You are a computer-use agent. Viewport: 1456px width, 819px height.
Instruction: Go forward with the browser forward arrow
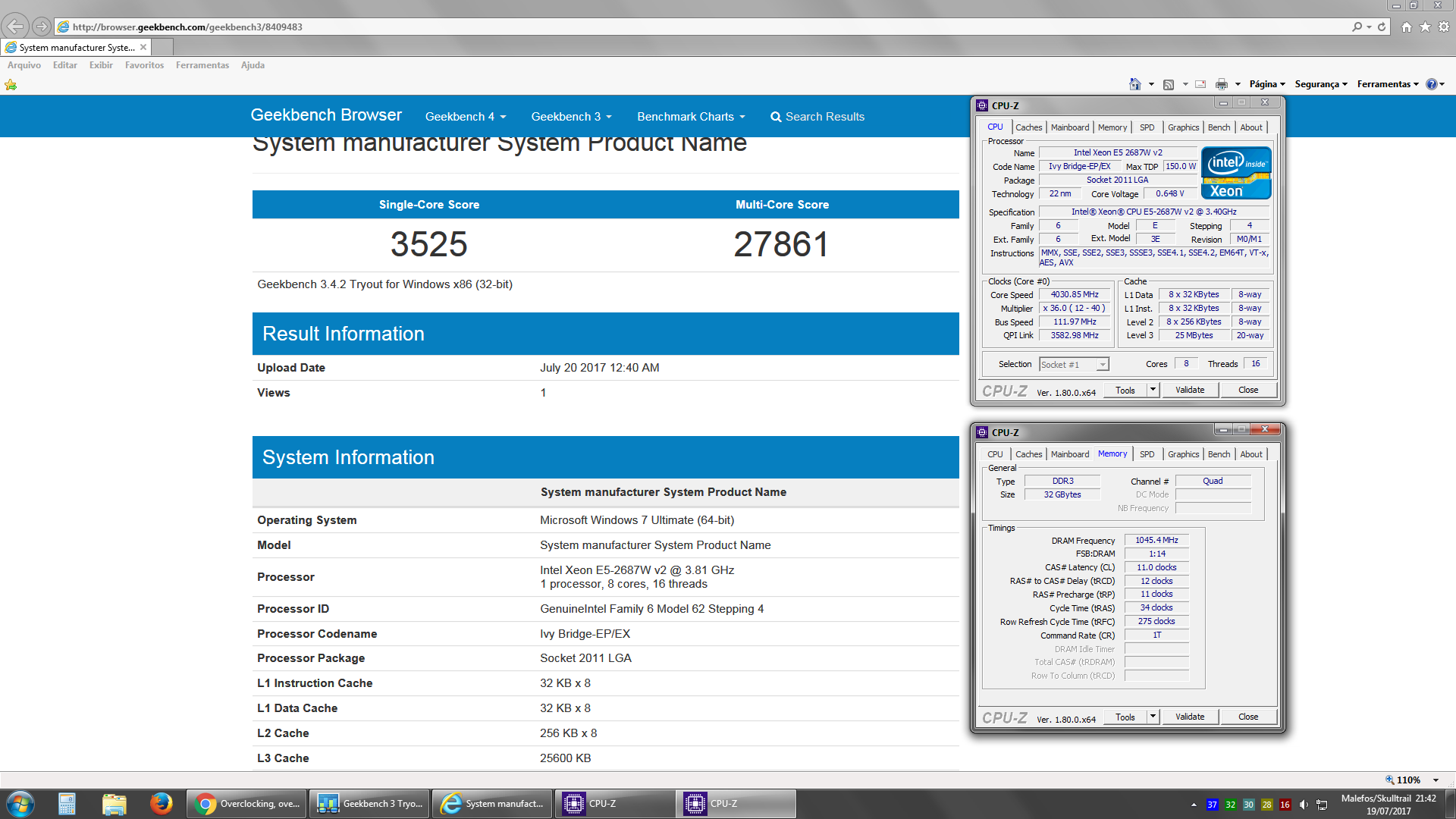pos(42,27)
